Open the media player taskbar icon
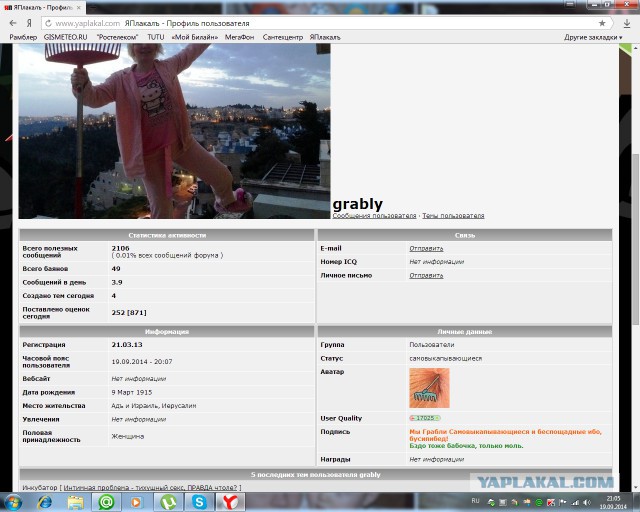 [136, 502]
